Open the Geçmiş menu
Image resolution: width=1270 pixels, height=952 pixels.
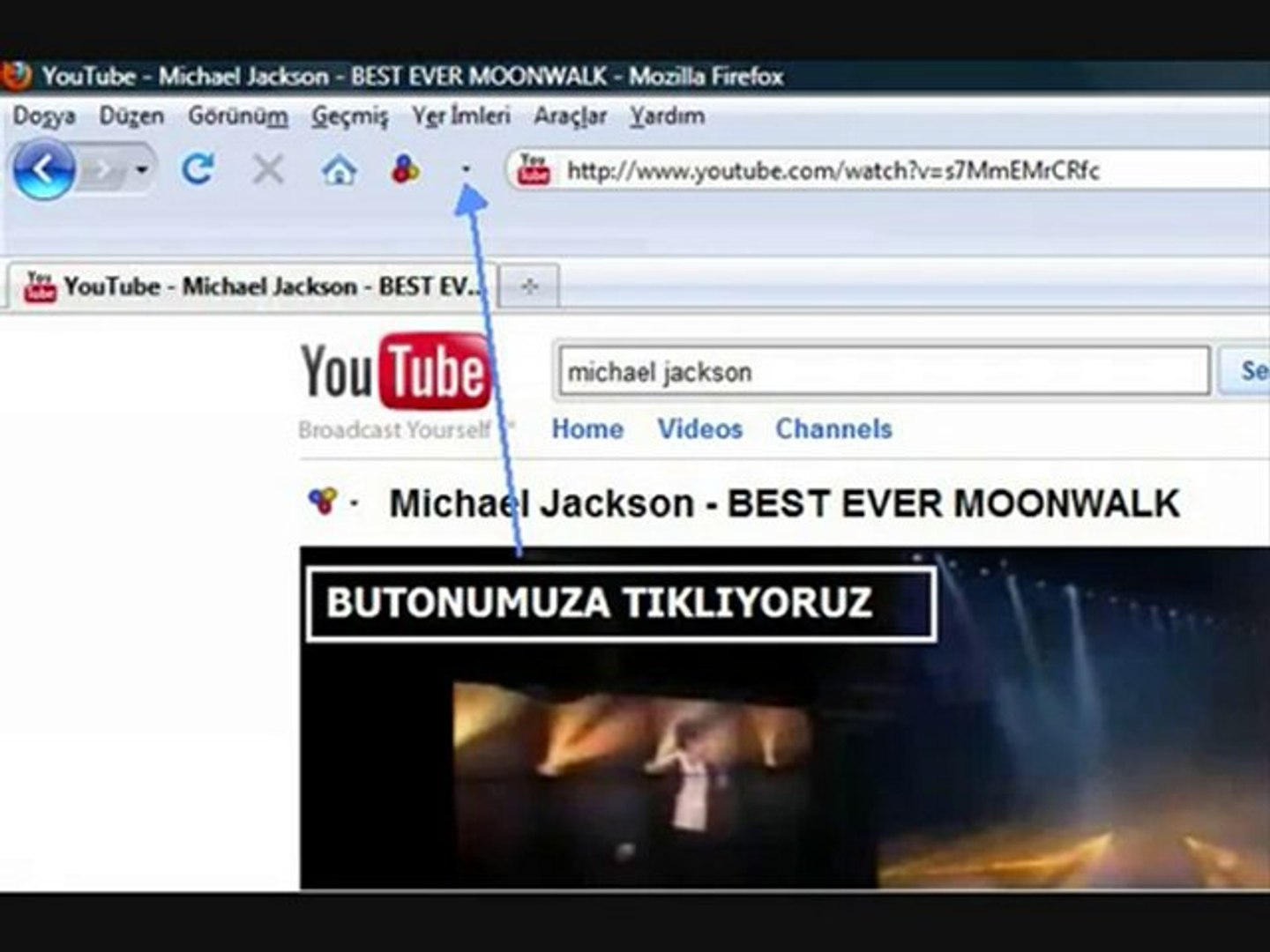point(349,115)
